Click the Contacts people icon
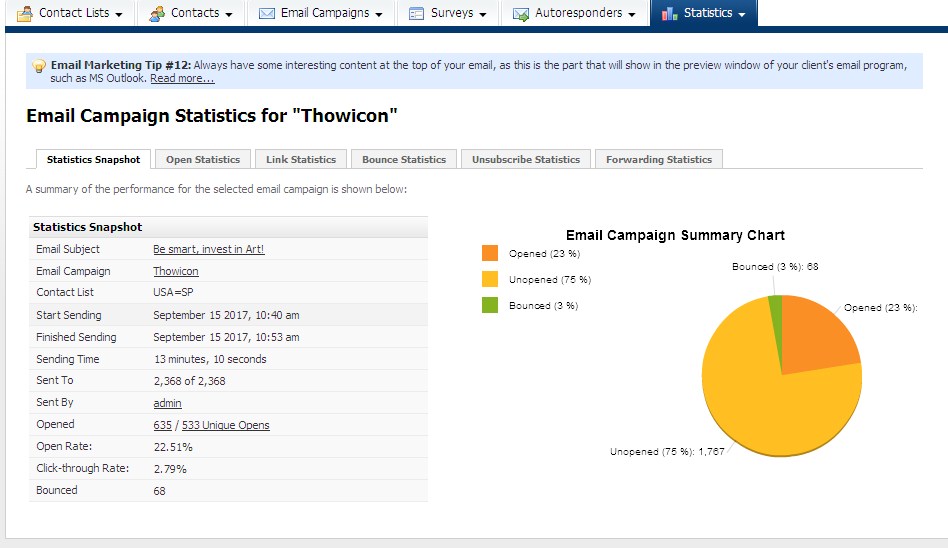Screen dimensions: 948x548 (x=157, y=13)
